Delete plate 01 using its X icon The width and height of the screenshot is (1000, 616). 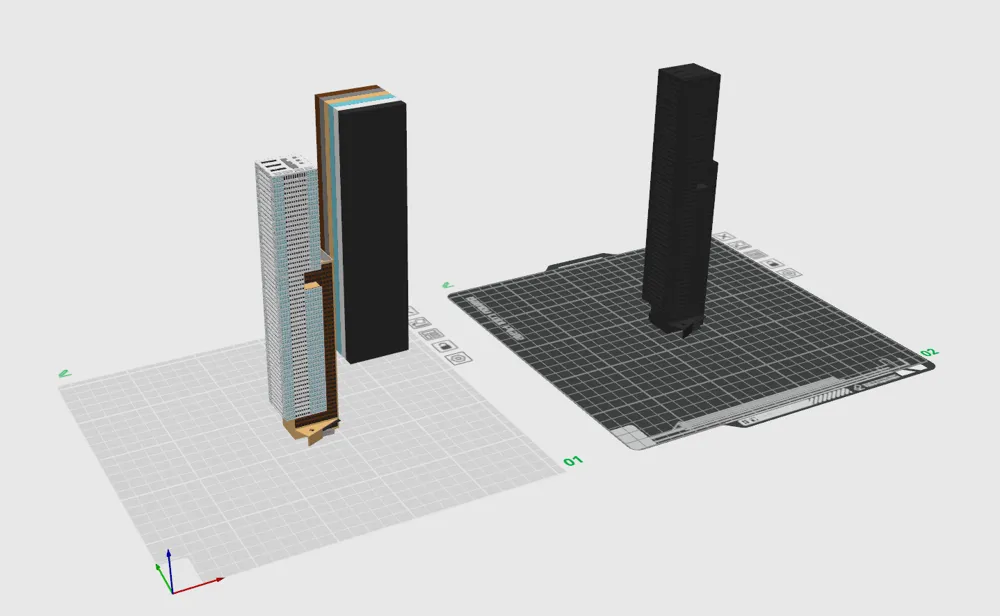point(411,309)
